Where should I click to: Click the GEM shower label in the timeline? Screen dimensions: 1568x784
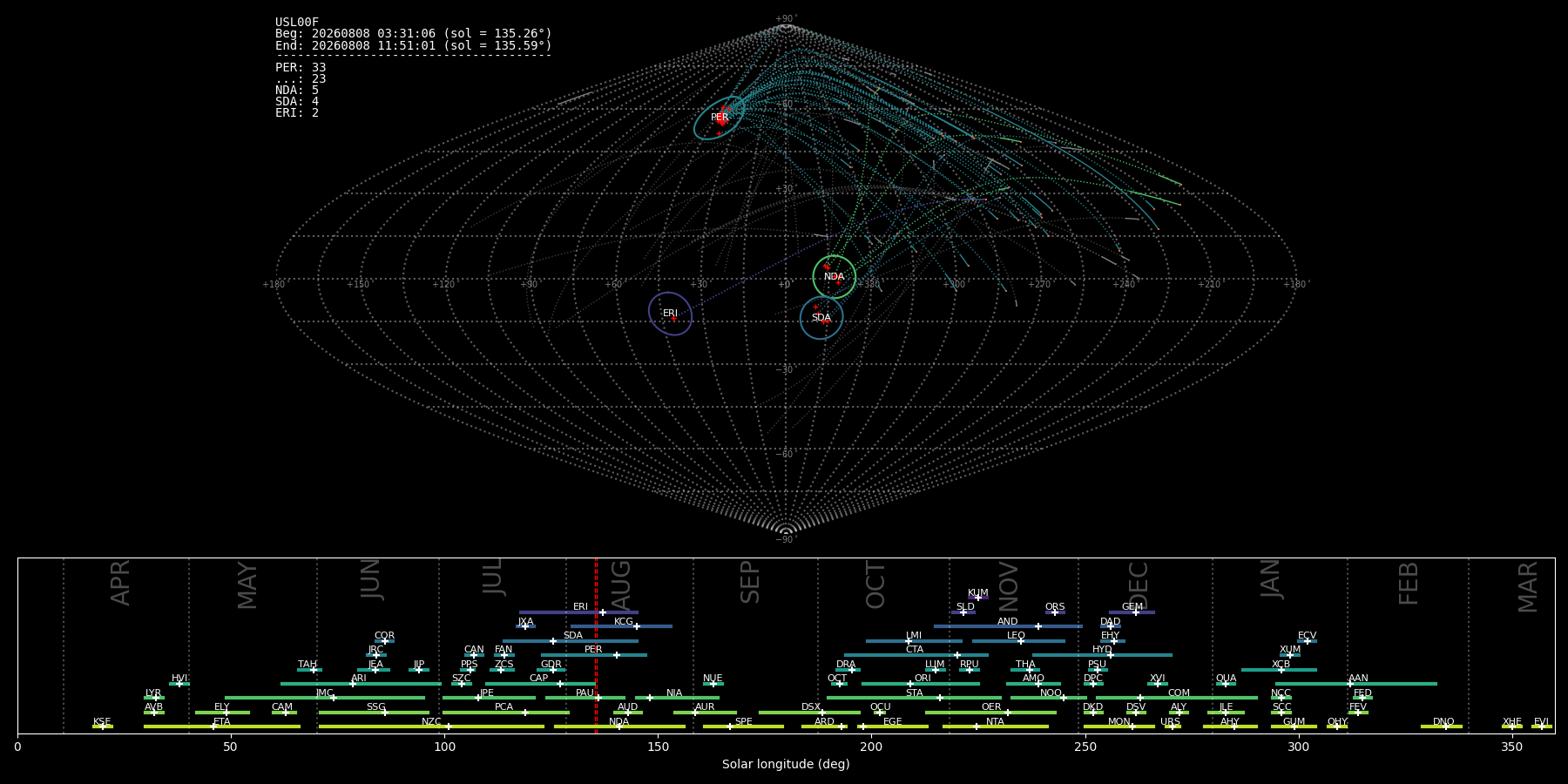click(1132, 607)
